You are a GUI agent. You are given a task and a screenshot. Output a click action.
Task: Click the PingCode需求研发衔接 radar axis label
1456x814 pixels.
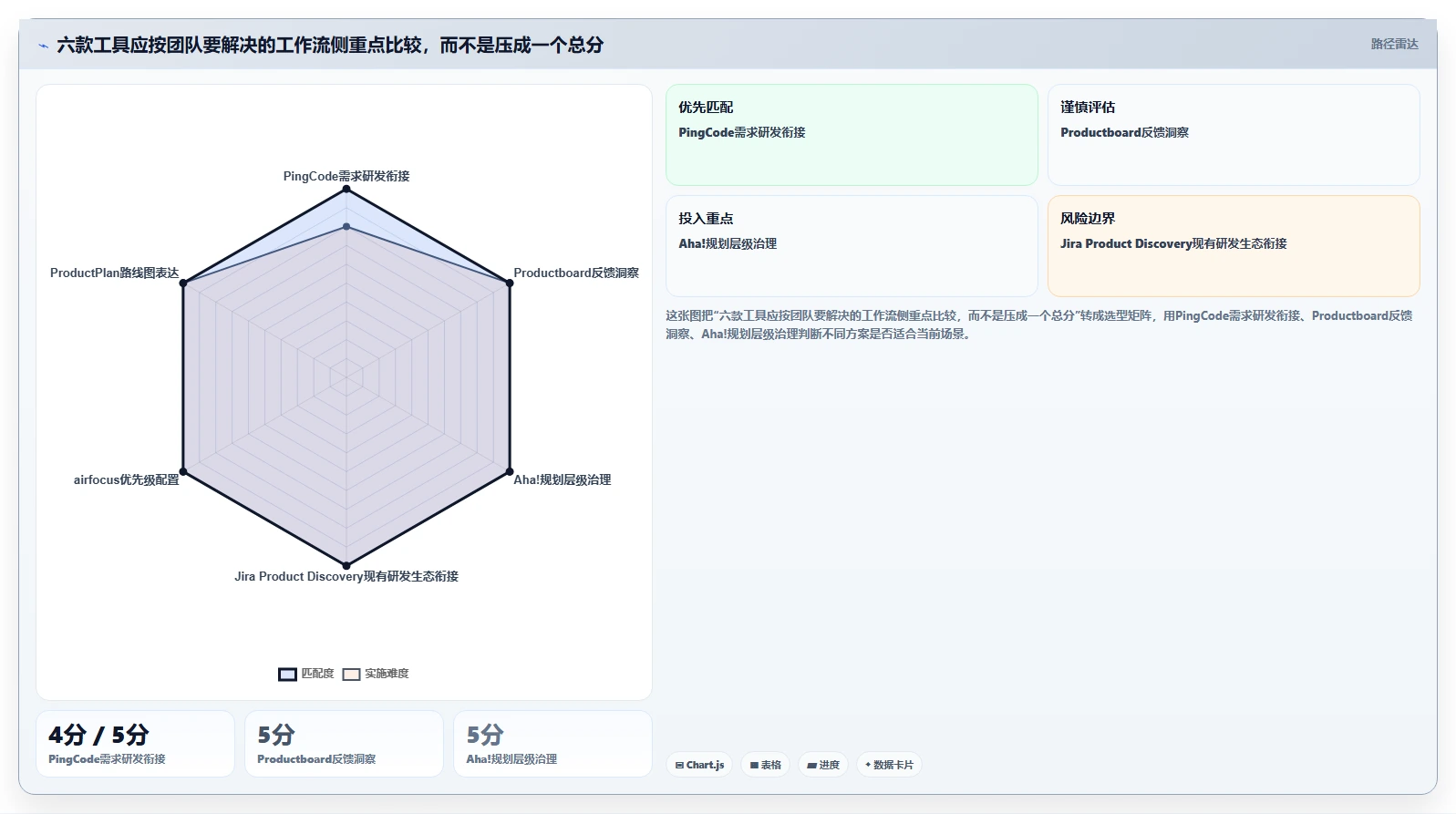coord(346,176)
